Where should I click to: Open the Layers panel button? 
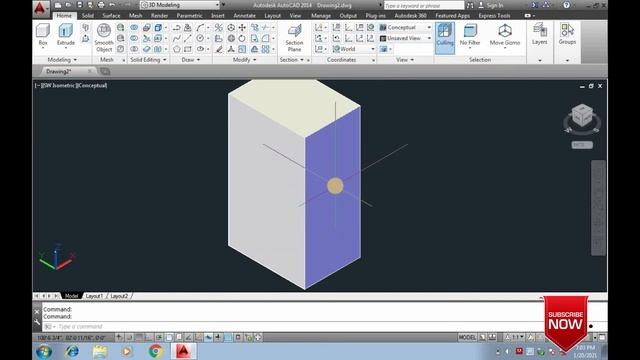click(x=539, y=34)
